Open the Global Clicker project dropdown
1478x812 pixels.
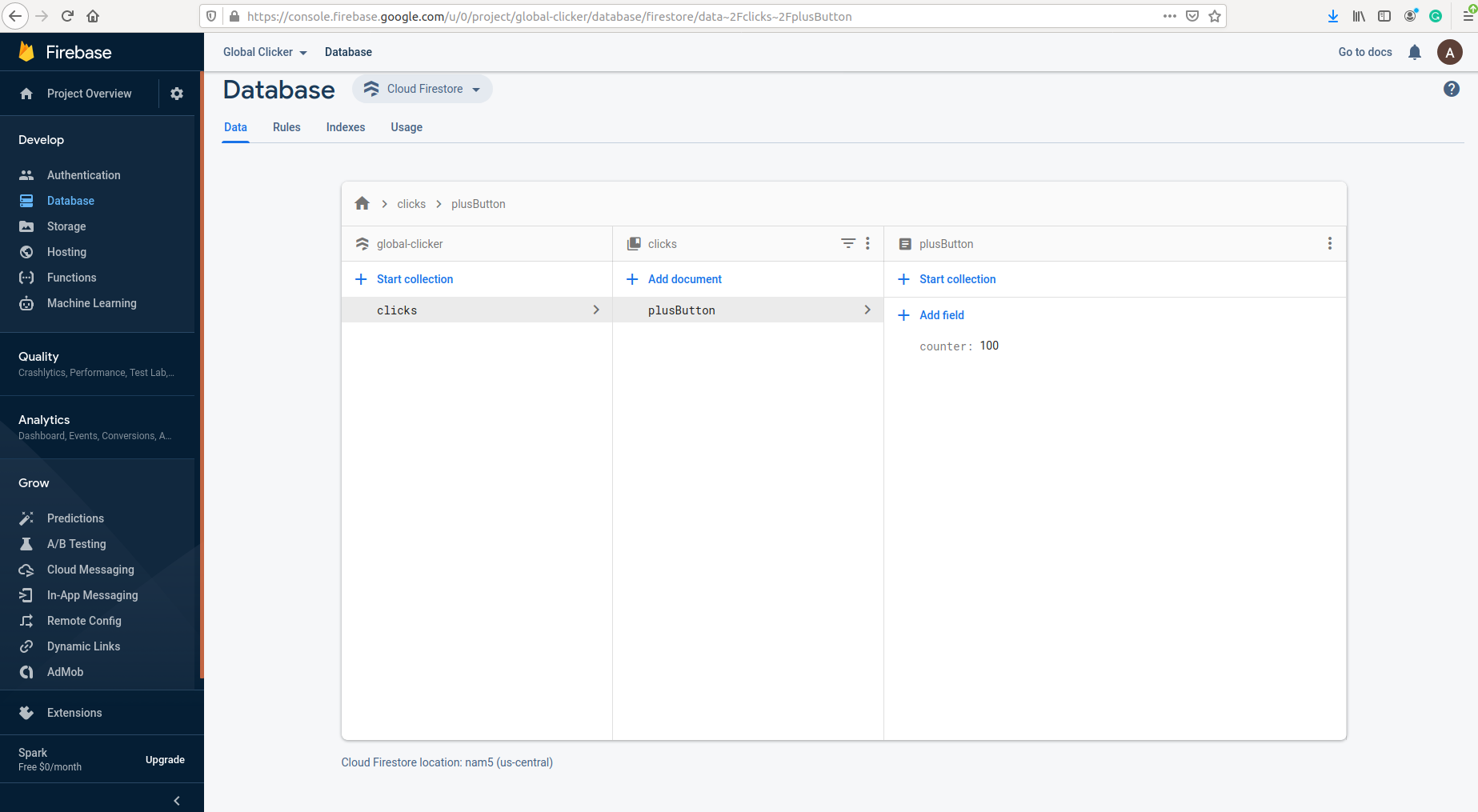coord(264,52)
